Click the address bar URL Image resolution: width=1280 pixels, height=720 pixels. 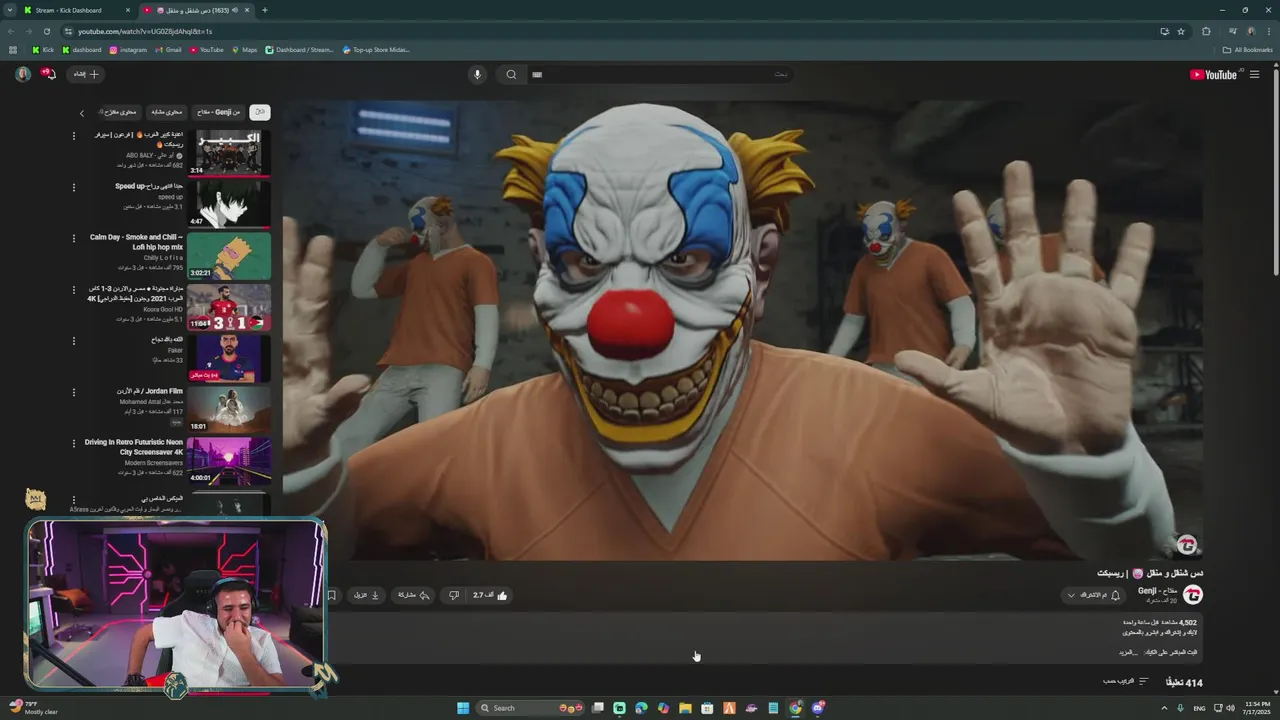point(145,31)
